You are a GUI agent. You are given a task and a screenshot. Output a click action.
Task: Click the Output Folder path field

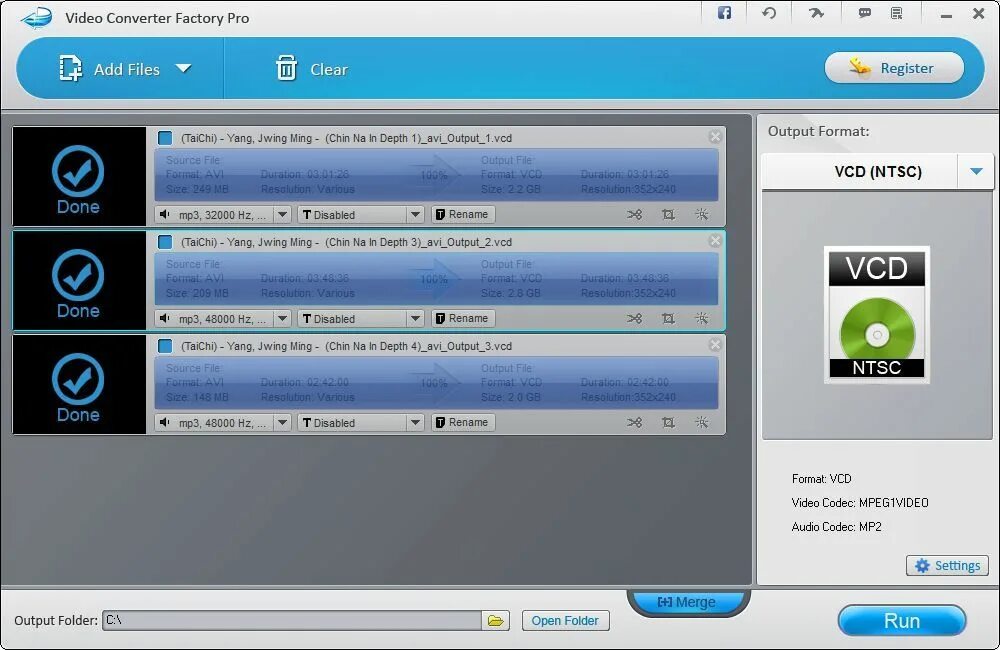[292, 621]
